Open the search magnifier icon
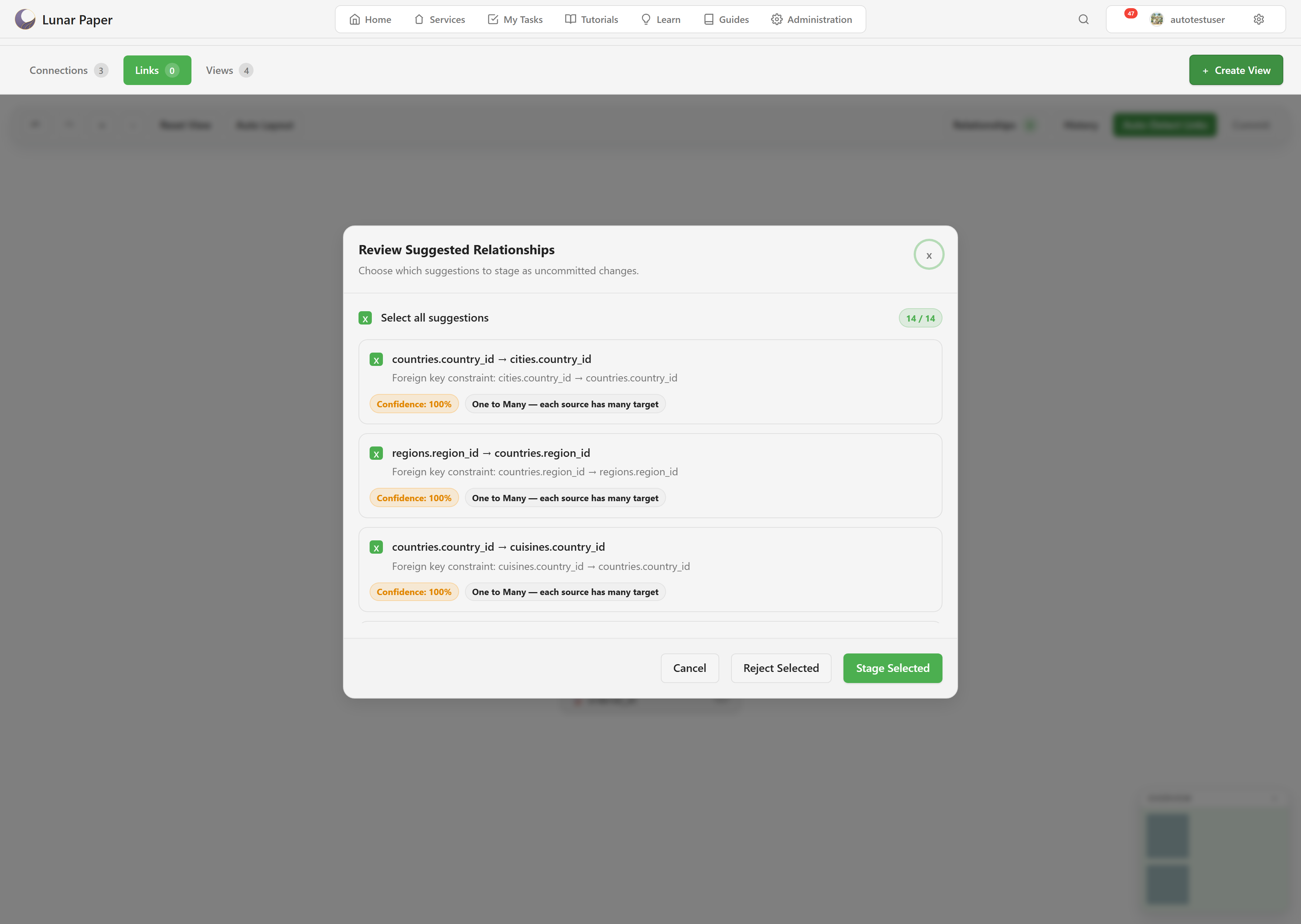Viewport: 1301px width, 924px height. coord(1083,19)
